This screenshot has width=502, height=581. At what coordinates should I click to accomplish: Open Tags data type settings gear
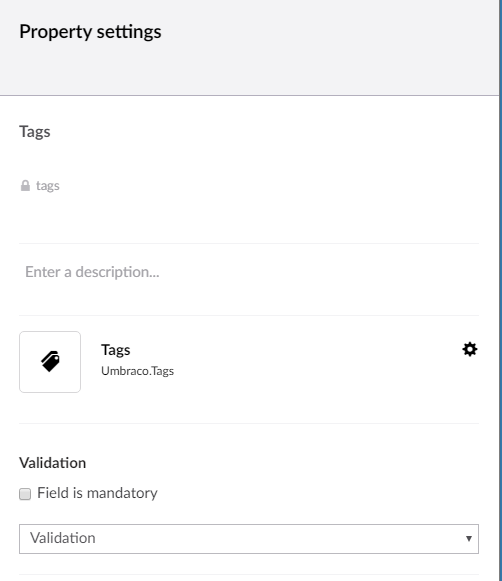[x=469, y=349]
